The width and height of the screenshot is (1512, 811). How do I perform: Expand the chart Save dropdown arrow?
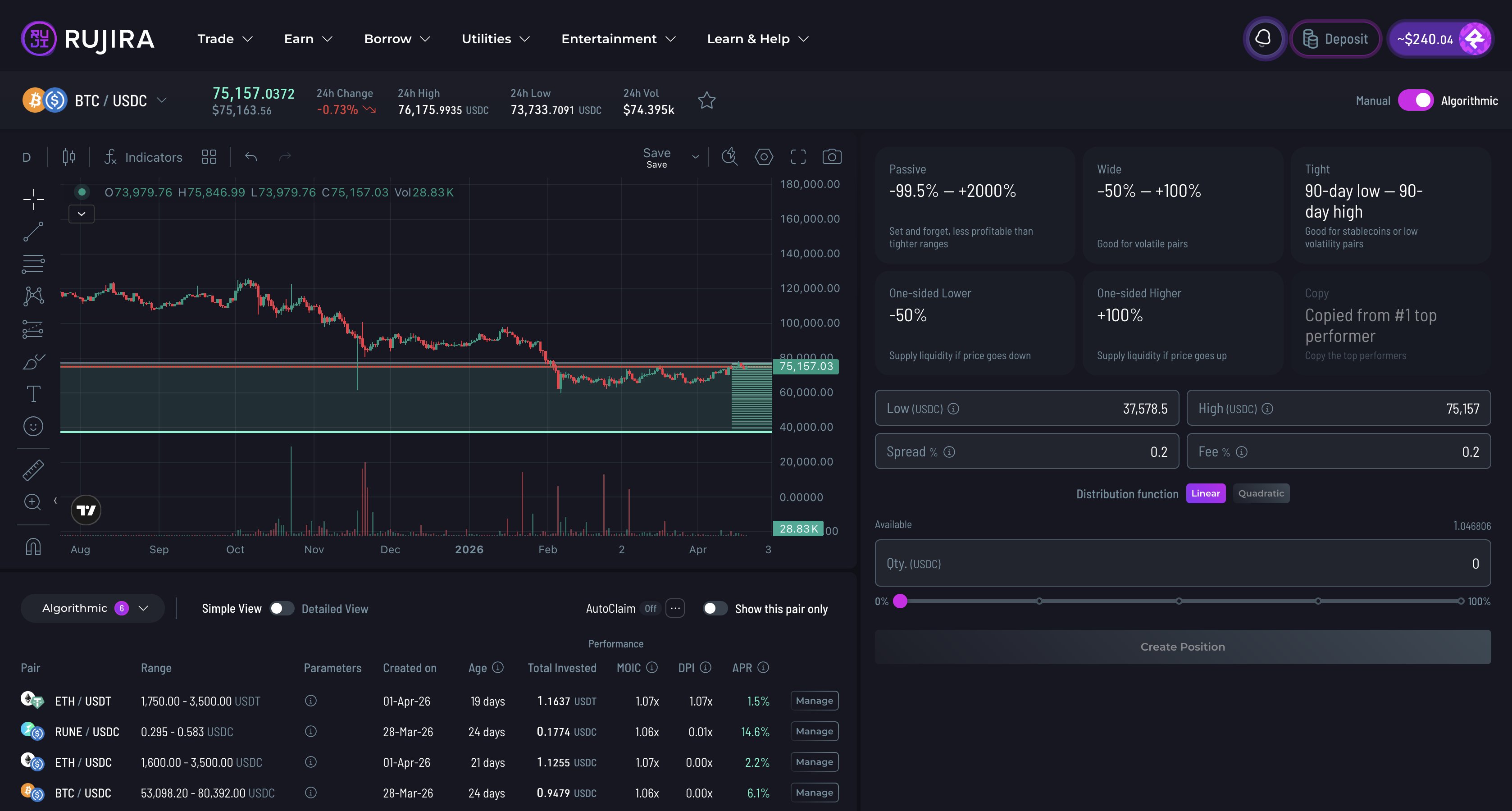point(696,157)
